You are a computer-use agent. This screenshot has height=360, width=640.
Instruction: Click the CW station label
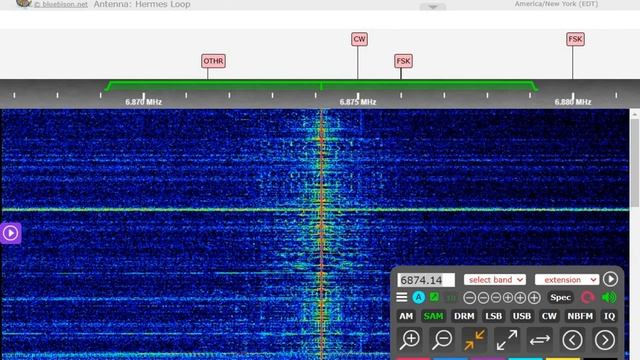click(359, 39)
